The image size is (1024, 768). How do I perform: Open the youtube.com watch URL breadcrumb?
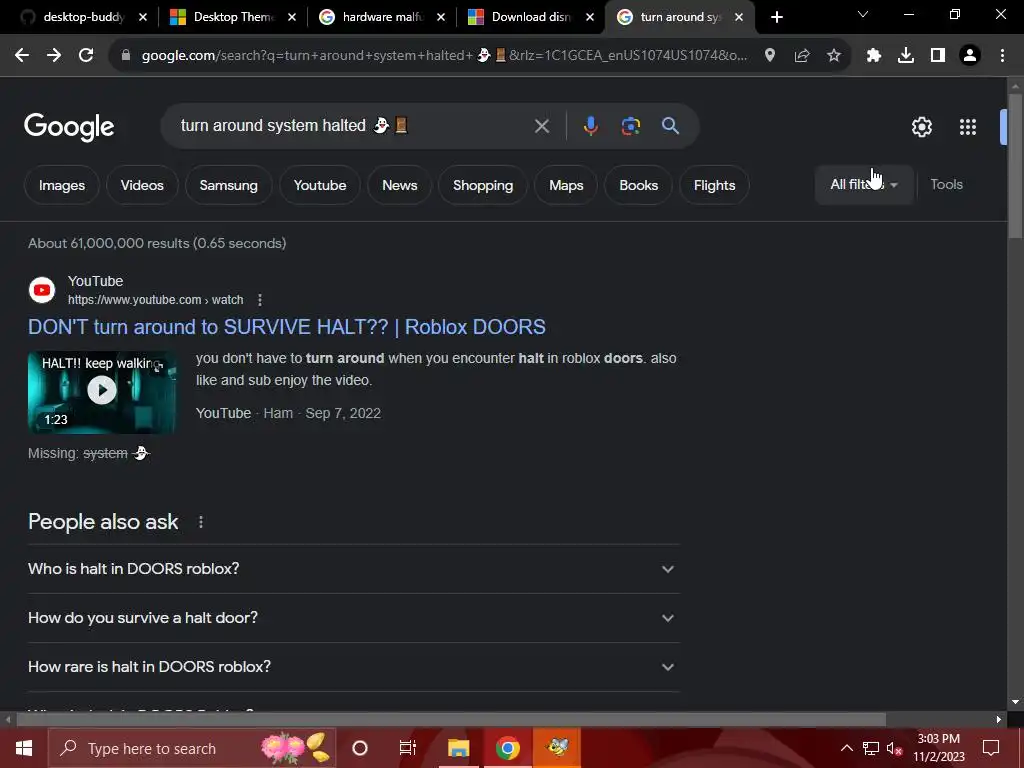(155, 300)
